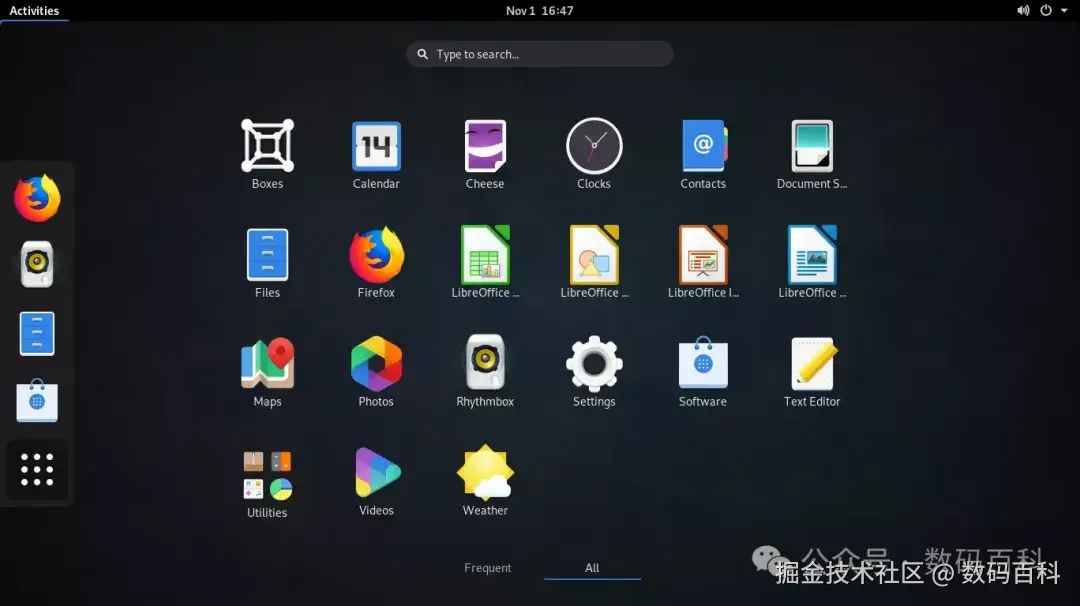1080x606 pixels.
Task: Click the volume icon in top bar
Action: point(1024,10)
